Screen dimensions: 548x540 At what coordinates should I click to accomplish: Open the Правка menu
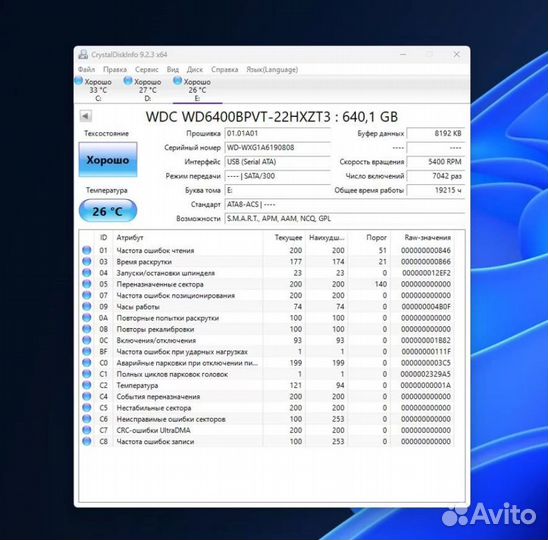(115, 70)
